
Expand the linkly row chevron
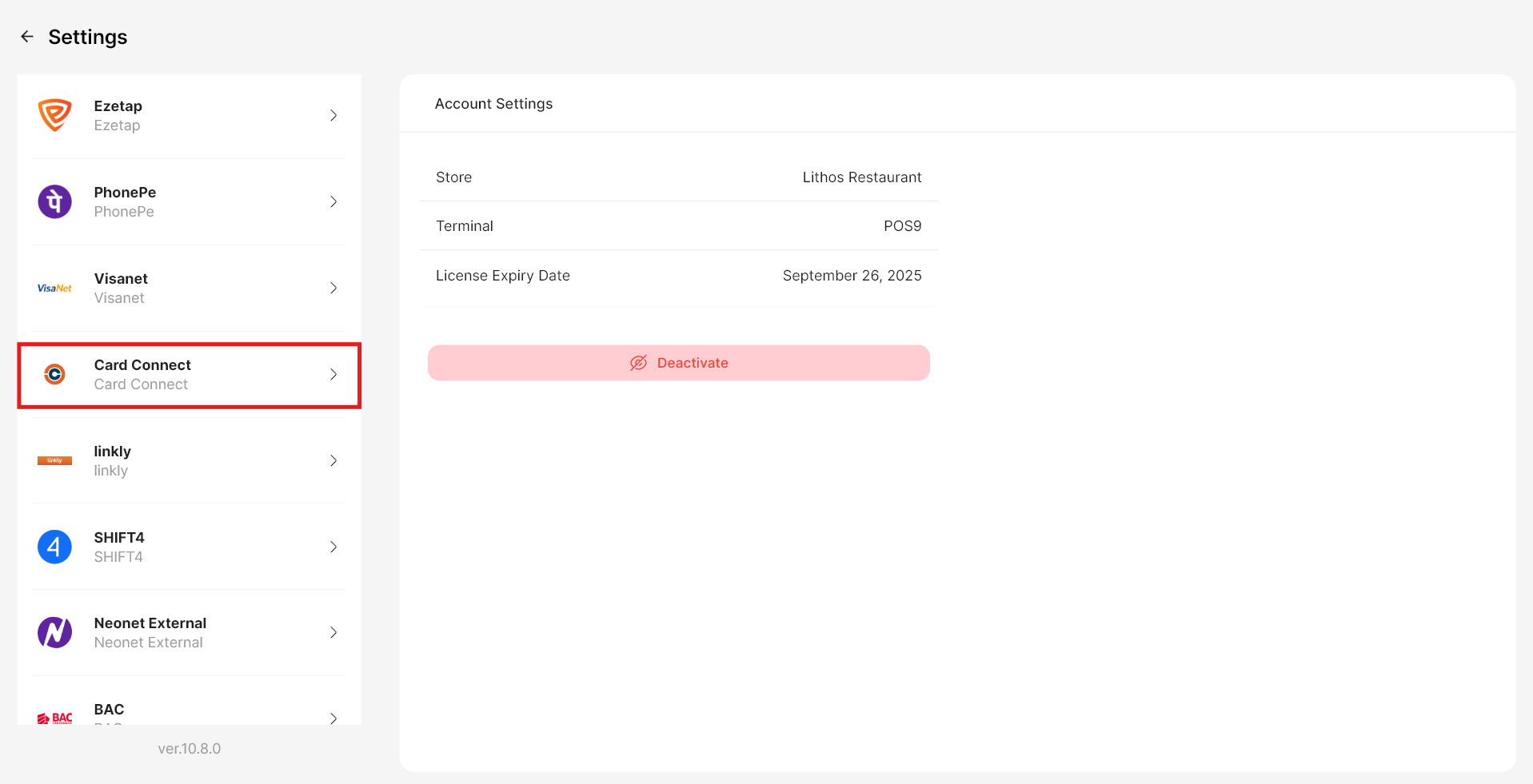(x=333, y=460)
